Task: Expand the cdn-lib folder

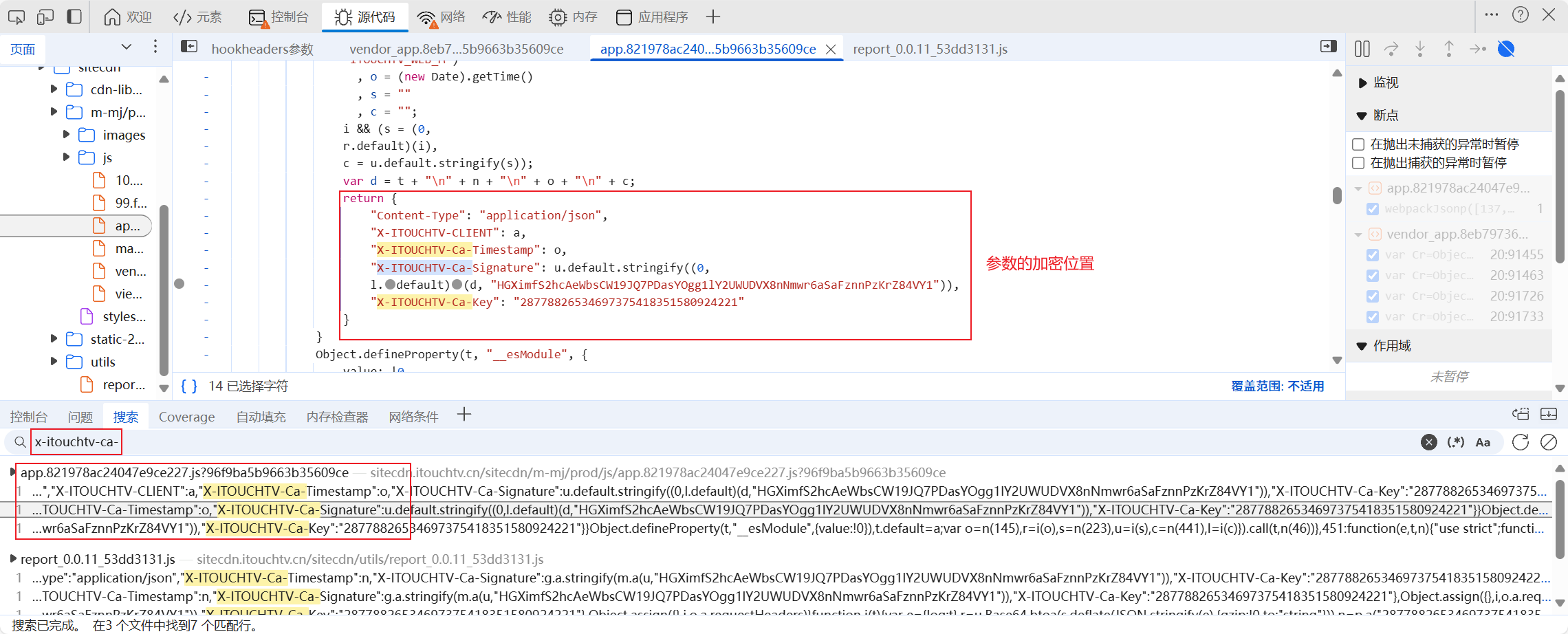Action: click(54, 89)
